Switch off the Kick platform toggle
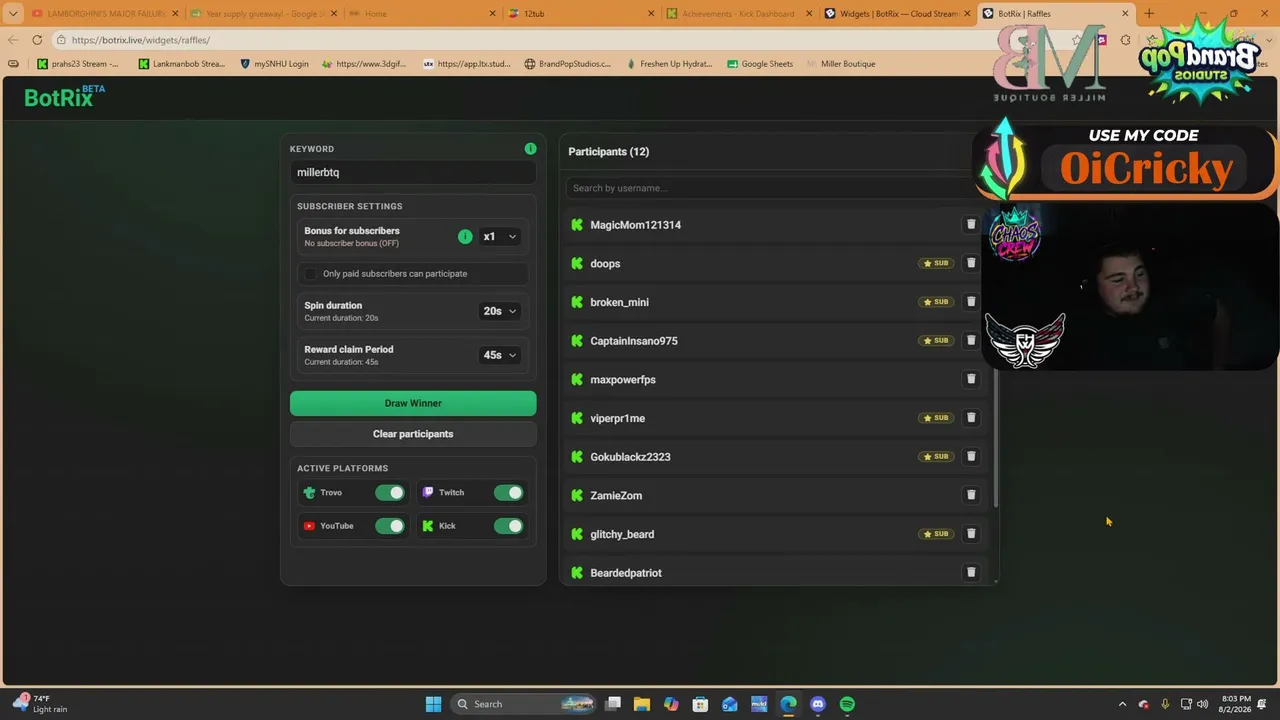The height and width of the screenshot is (720, 1280). tap(508, 526)
